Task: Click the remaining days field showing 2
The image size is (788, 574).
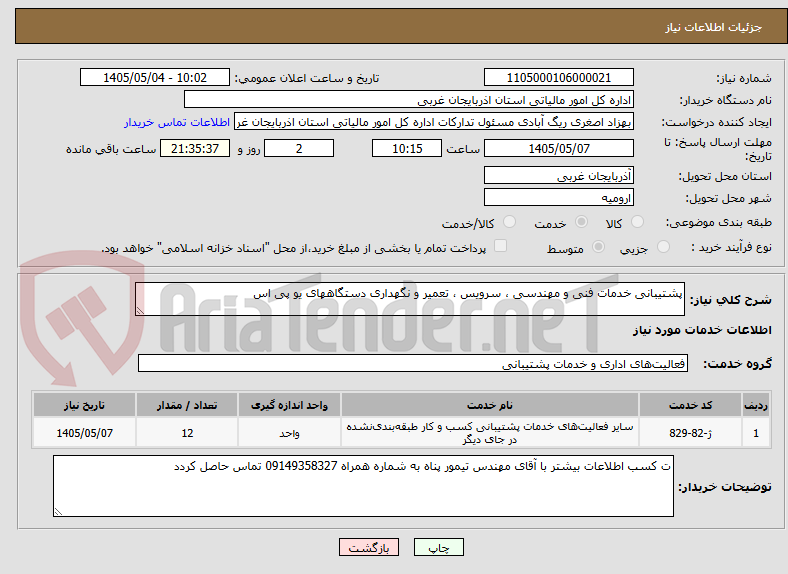Action: 299,148
